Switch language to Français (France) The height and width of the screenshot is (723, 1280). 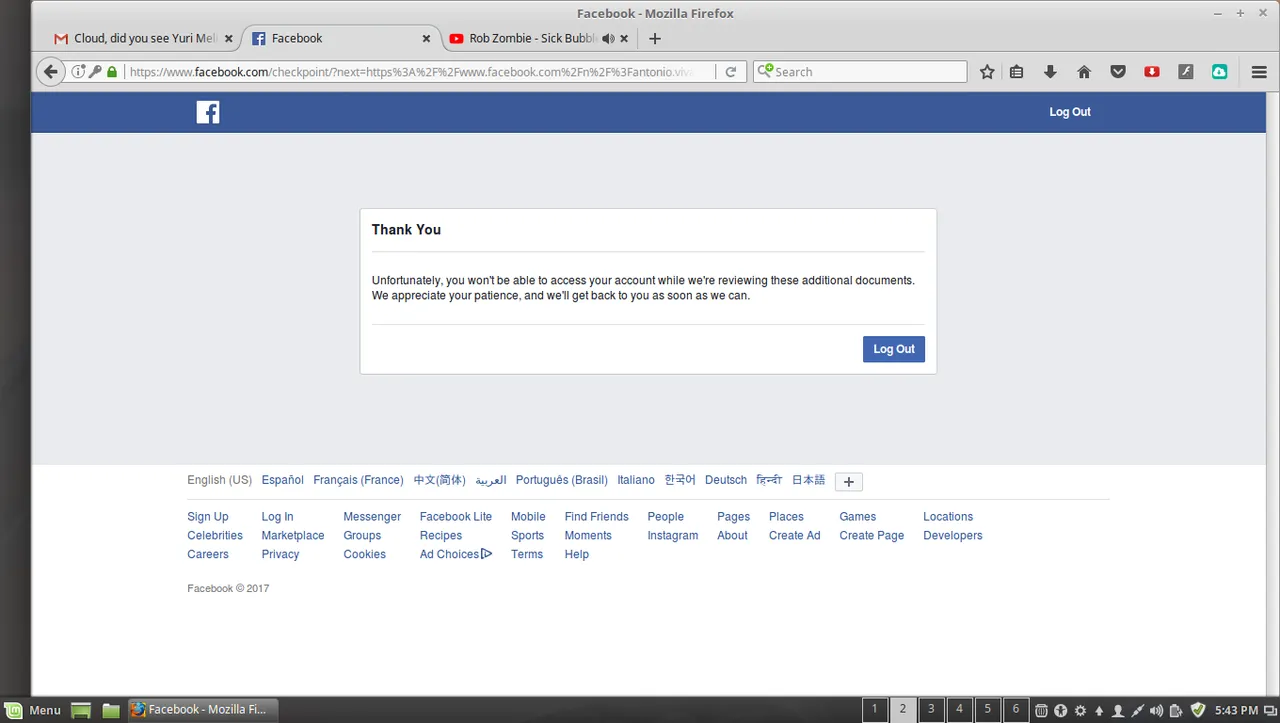358,480
